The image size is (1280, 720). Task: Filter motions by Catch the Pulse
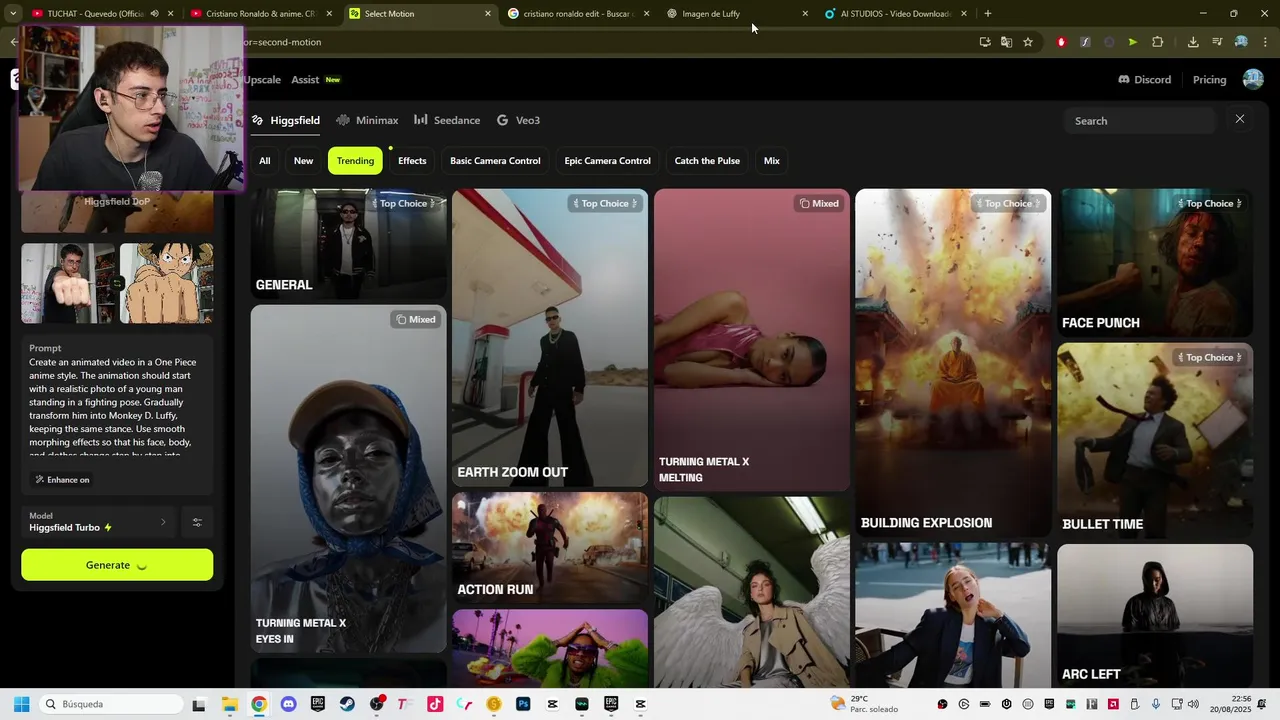[707, 161]
